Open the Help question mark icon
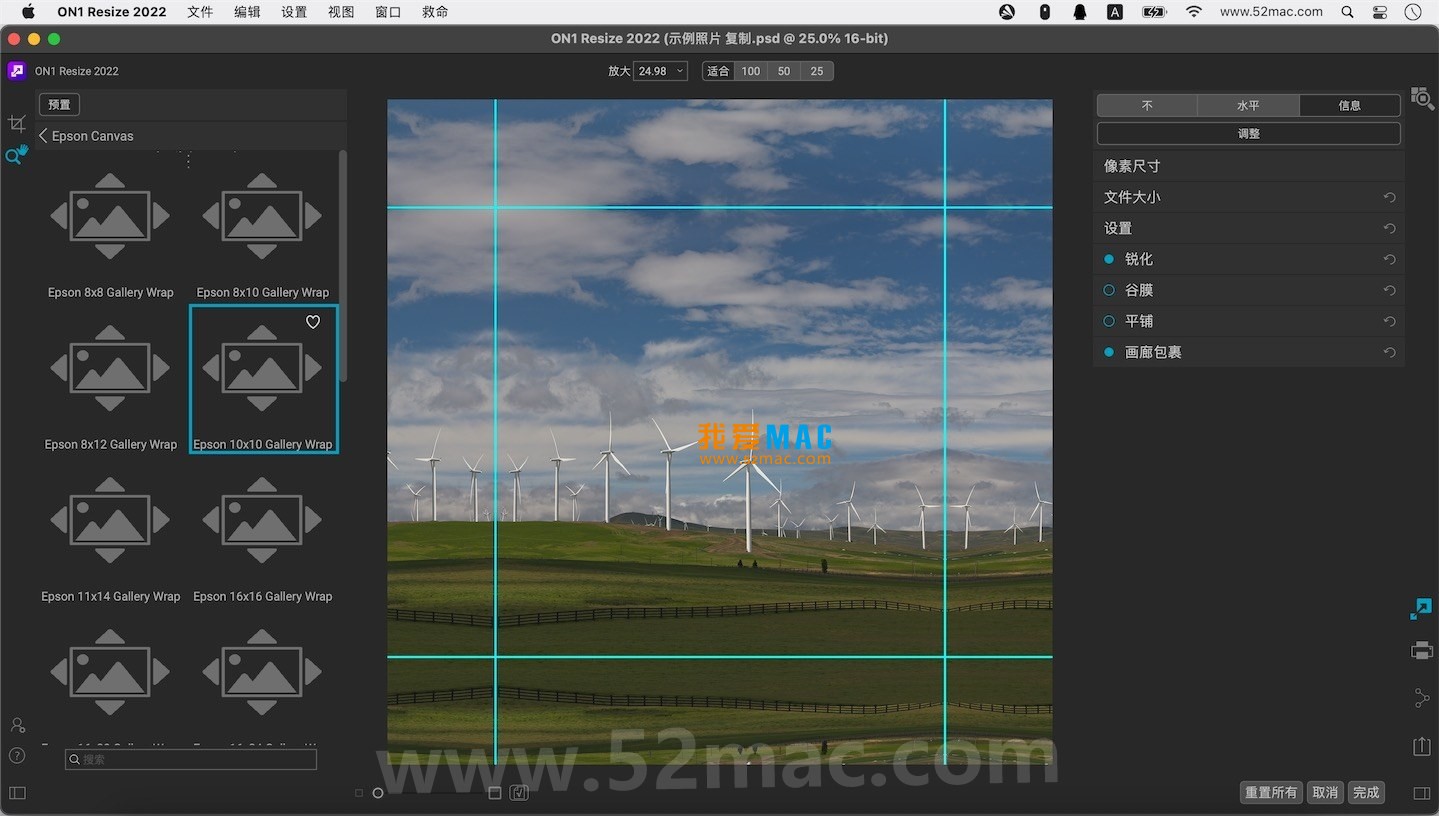Screen dimensions: 1439x816 pyautogui.click(x=17, y=755)
